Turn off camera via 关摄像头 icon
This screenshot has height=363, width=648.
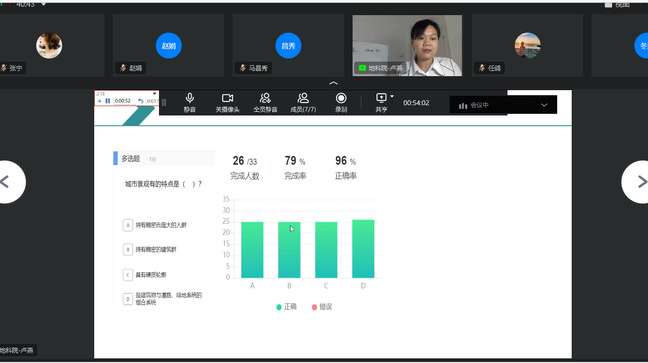(x=227, y=103)
